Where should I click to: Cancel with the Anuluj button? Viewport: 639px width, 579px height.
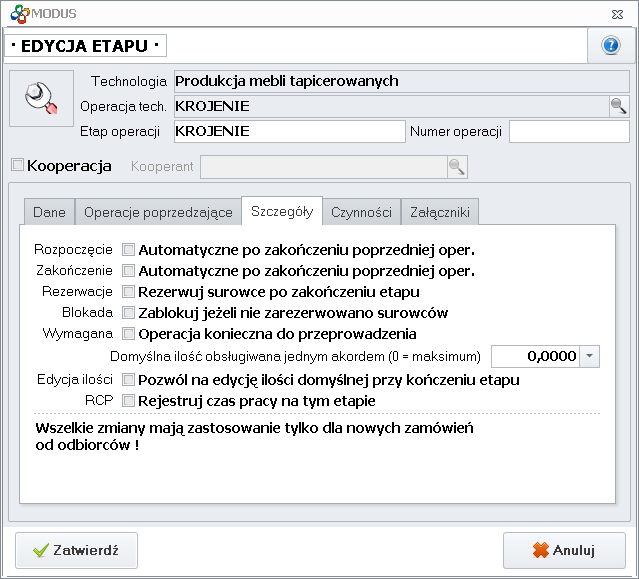point(564,550)
